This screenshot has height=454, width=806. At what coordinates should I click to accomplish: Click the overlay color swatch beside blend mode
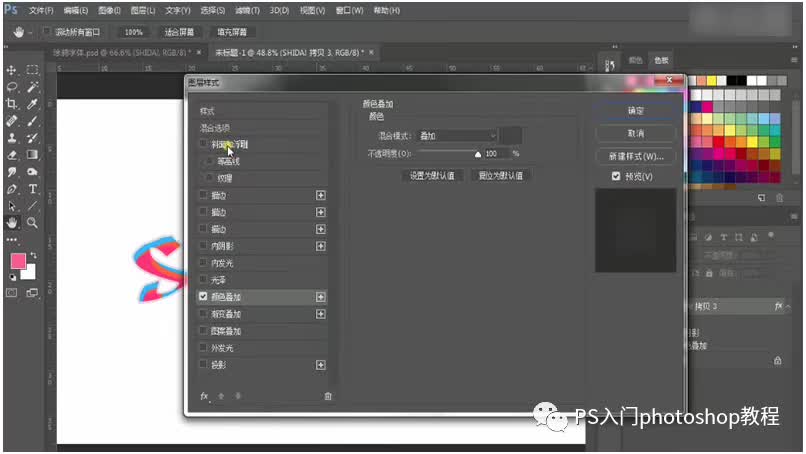pyautogui.click(x=512, y=135)
